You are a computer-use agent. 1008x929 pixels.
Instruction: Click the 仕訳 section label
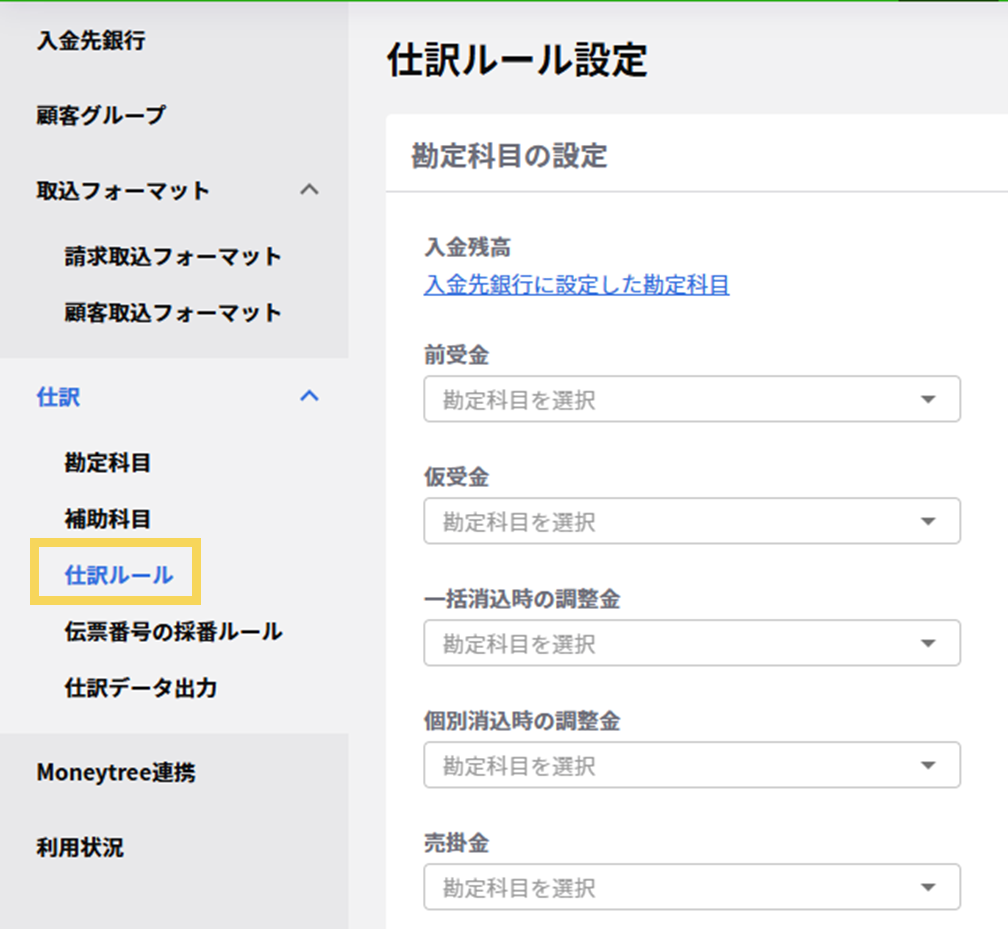58,397
